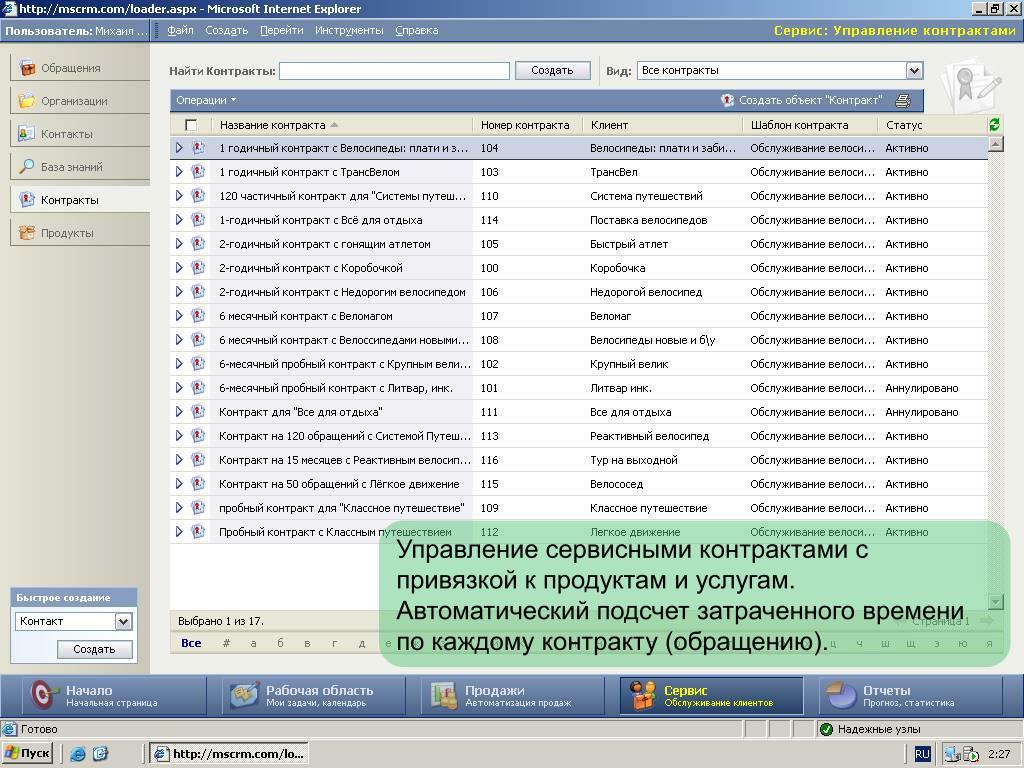Open the Вид view dropdown
Screen dimensions: 1024x768
pyautogui.click(x=914, y=70)
